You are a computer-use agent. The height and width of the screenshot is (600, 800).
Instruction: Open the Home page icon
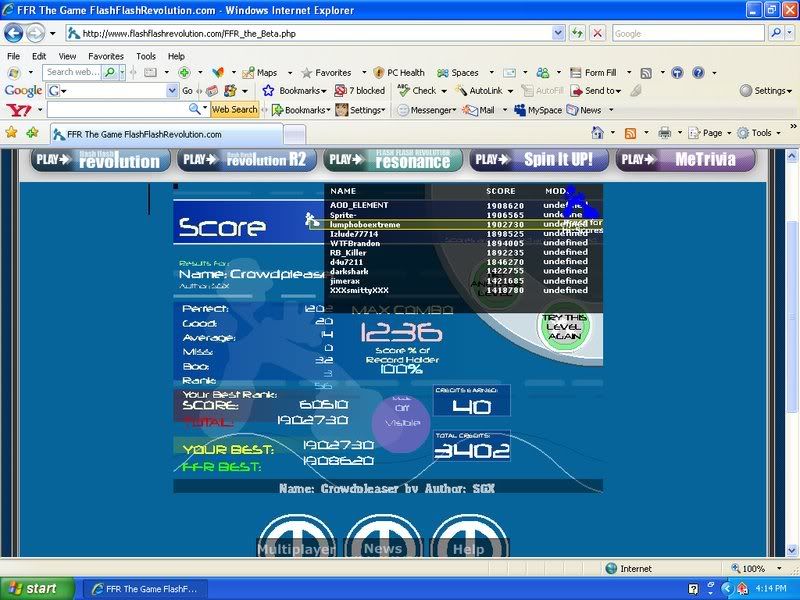[x=598, y=133]
